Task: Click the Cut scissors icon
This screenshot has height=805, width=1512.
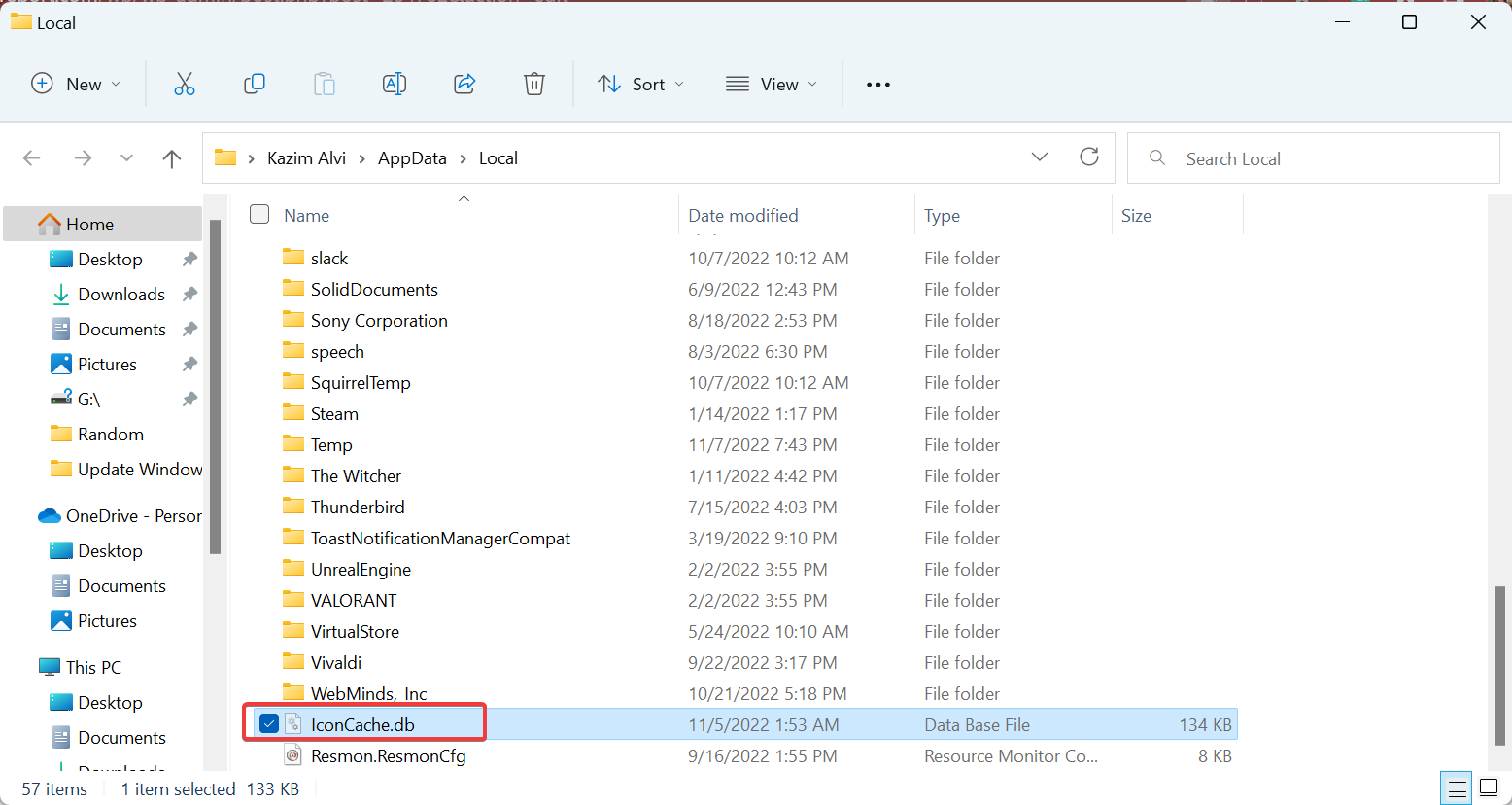Action: [x=185, y=85]
